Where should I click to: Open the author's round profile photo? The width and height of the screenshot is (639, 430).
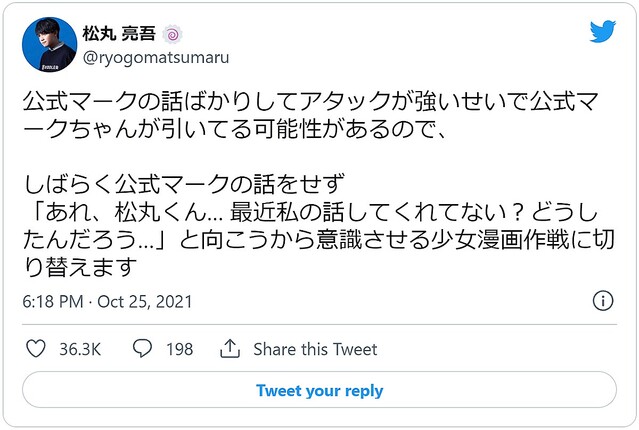(x=49, y=45)
